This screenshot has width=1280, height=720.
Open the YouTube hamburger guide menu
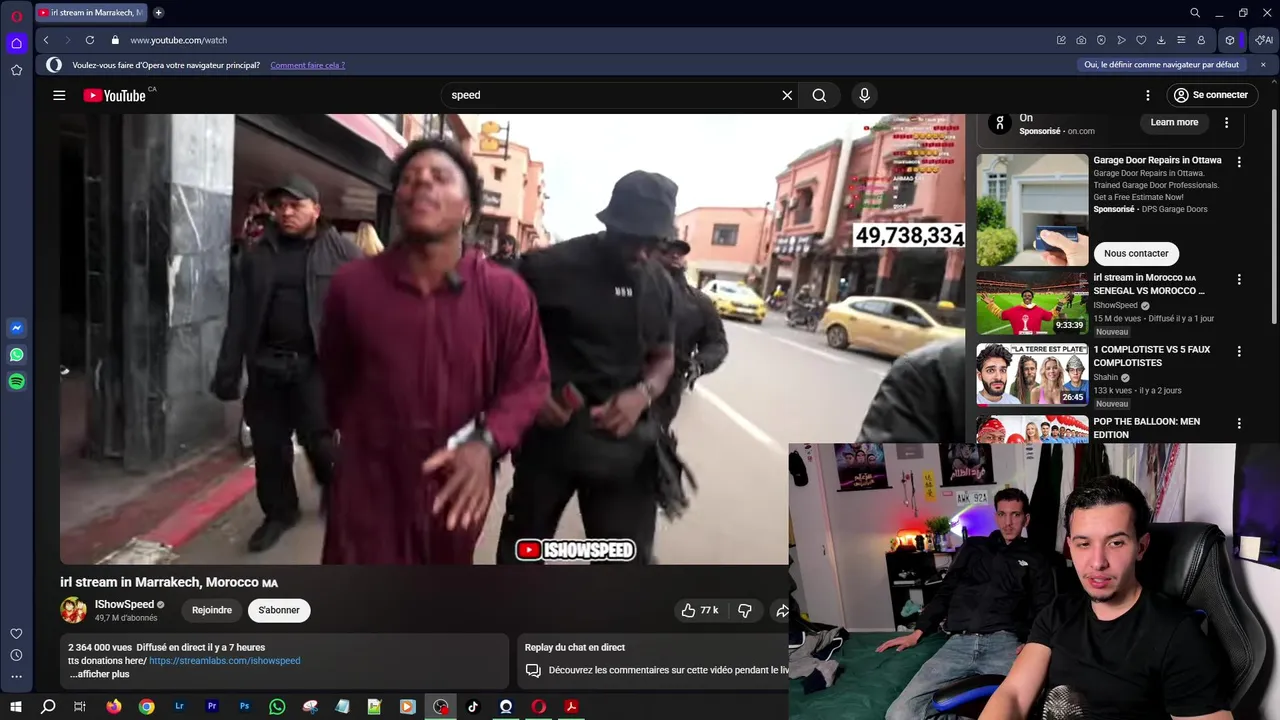coord(59,95)
